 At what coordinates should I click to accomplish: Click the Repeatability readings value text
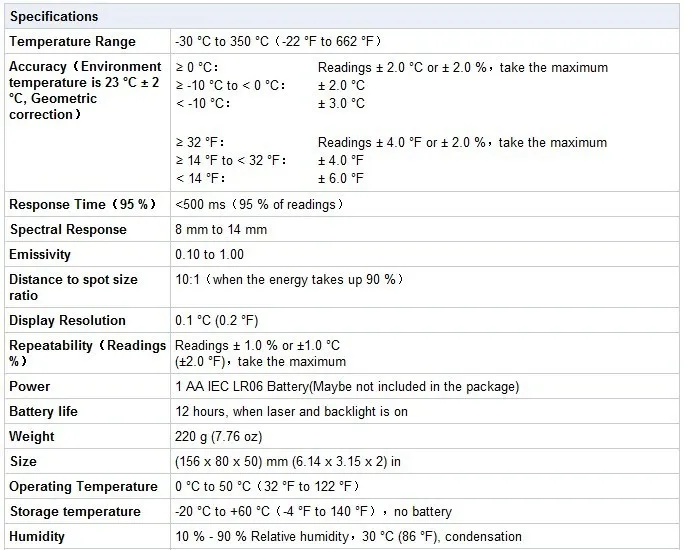(260, 353)
